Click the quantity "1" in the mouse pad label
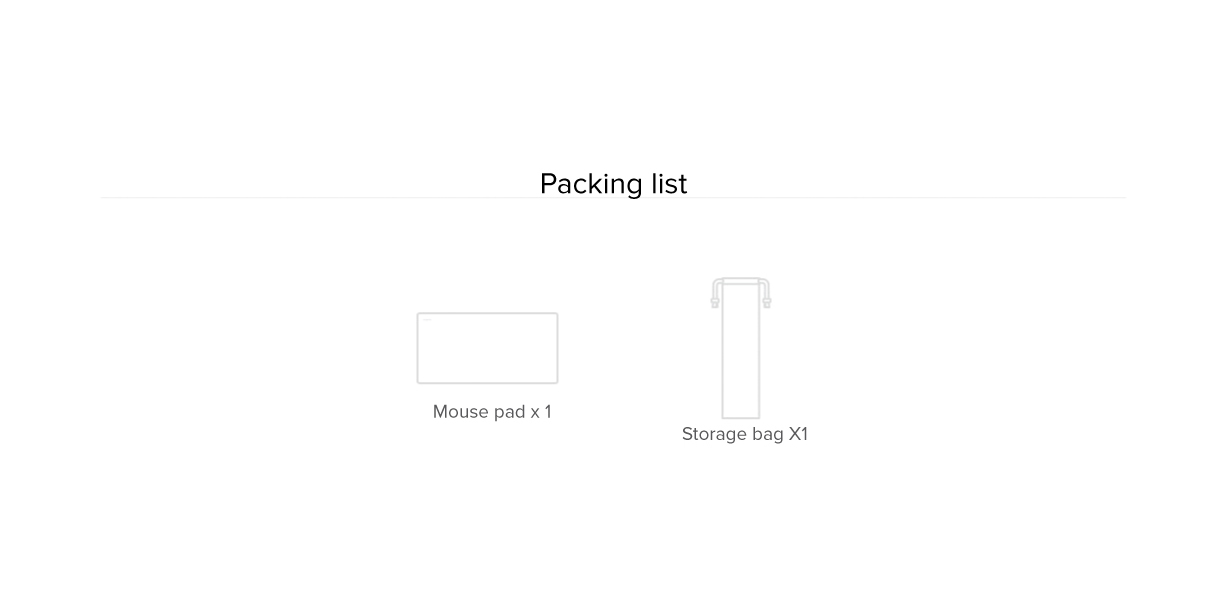 [547, 412]
